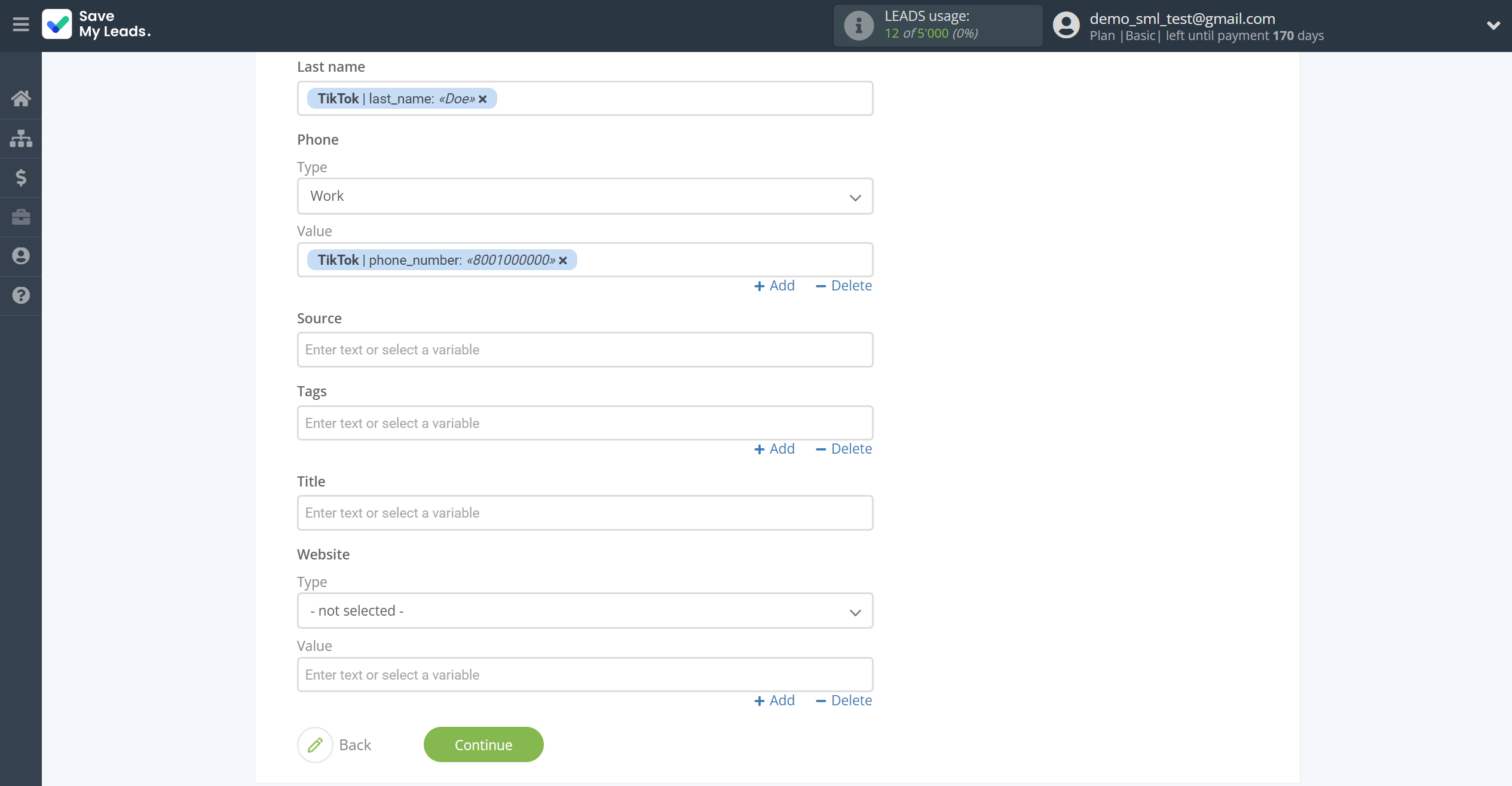Click the Back label text
Screen dimensions: 1512x786
point(355,745)
